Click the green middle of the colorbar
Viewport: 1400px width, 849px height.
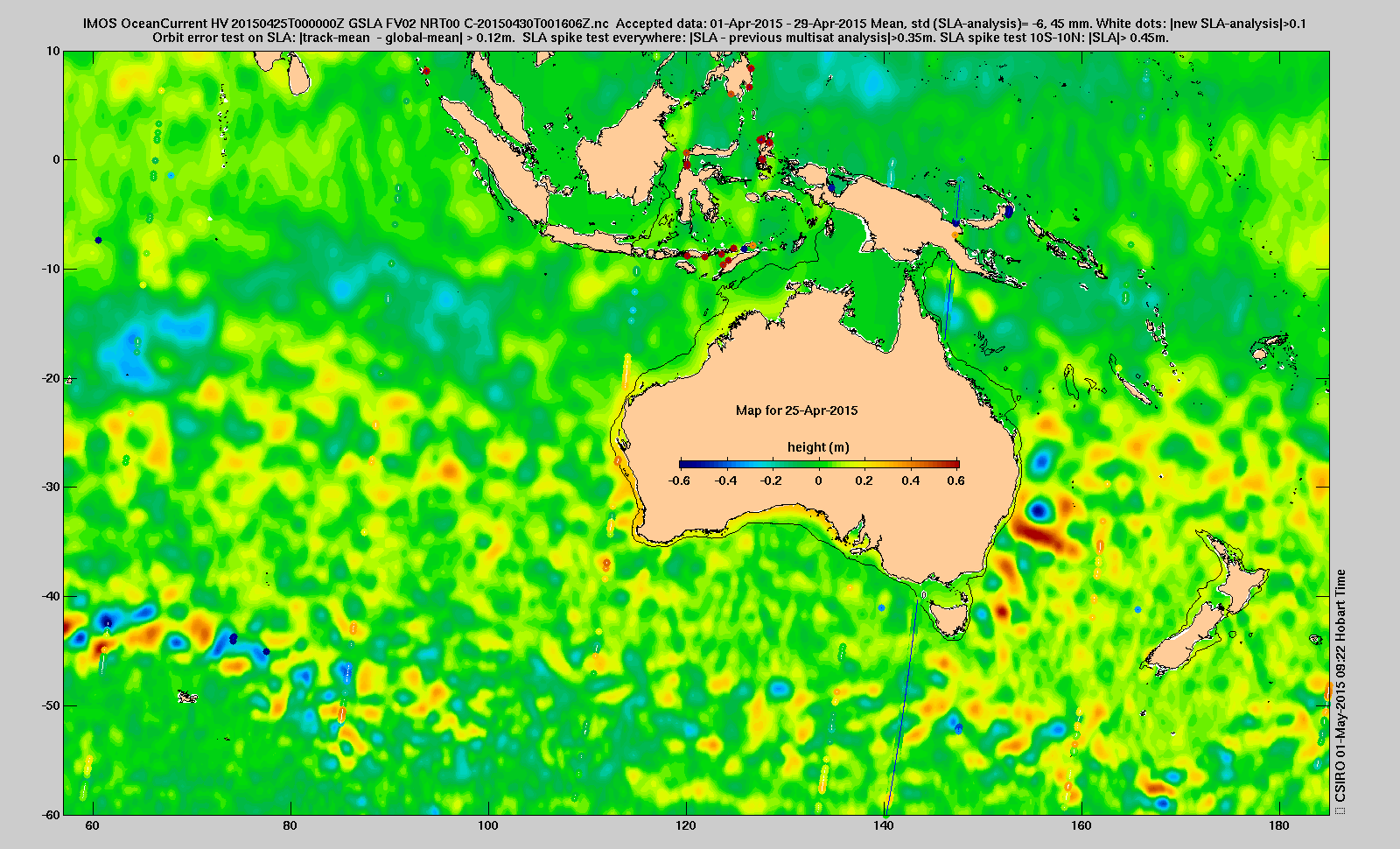[x=819, y=464]
